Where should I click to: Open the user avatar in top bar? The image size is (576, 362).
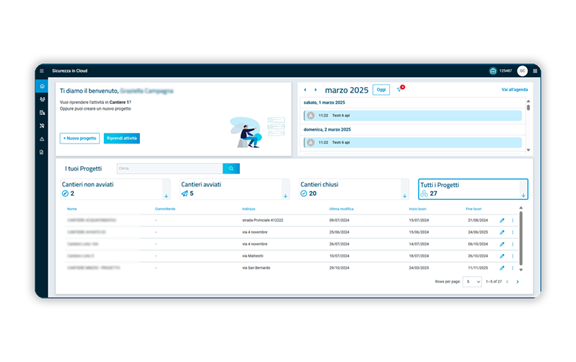522,71
